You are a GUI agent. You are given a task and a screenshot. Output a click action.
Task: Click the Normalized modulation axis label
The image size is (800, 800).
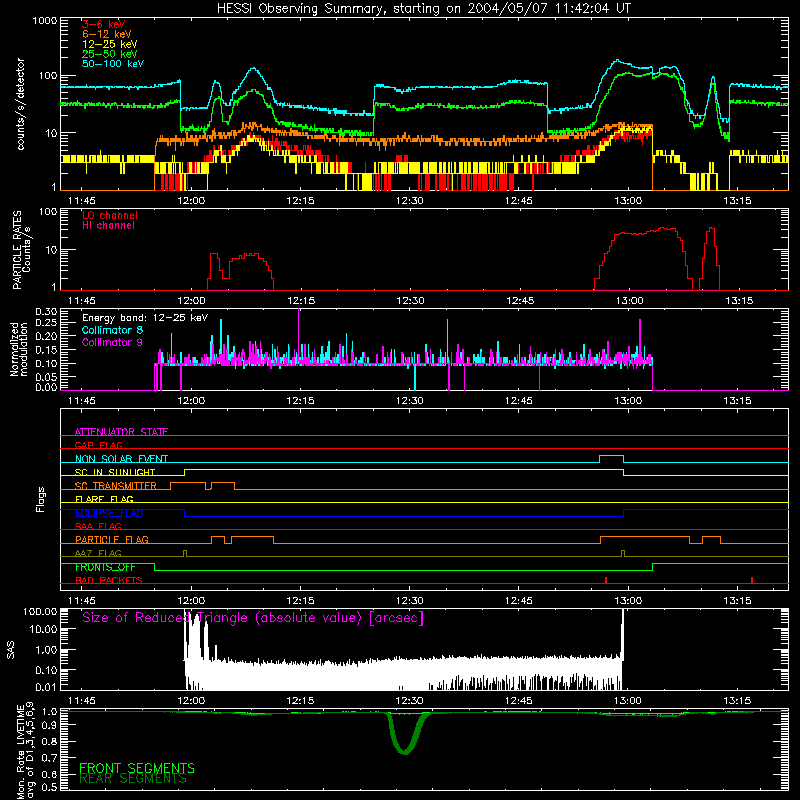click(18, 349)
